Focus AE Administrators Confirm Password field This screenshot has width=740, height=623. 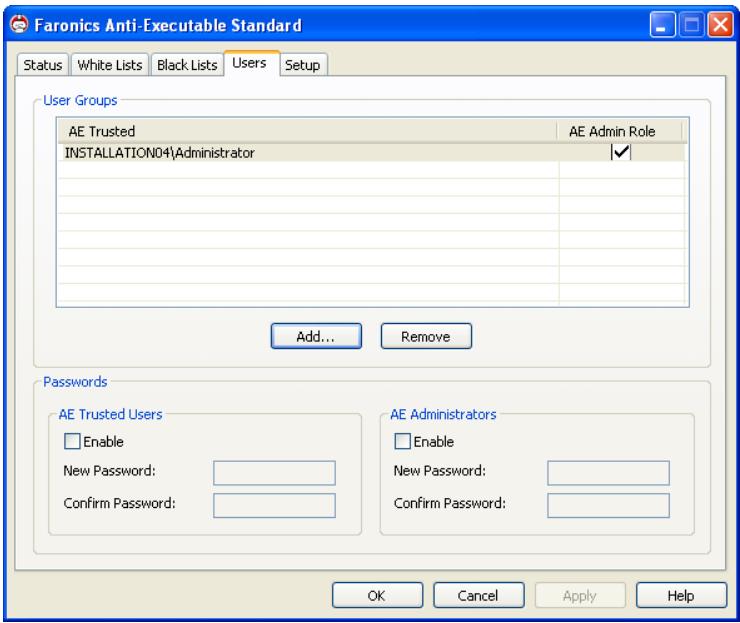(x=608, y=505)
